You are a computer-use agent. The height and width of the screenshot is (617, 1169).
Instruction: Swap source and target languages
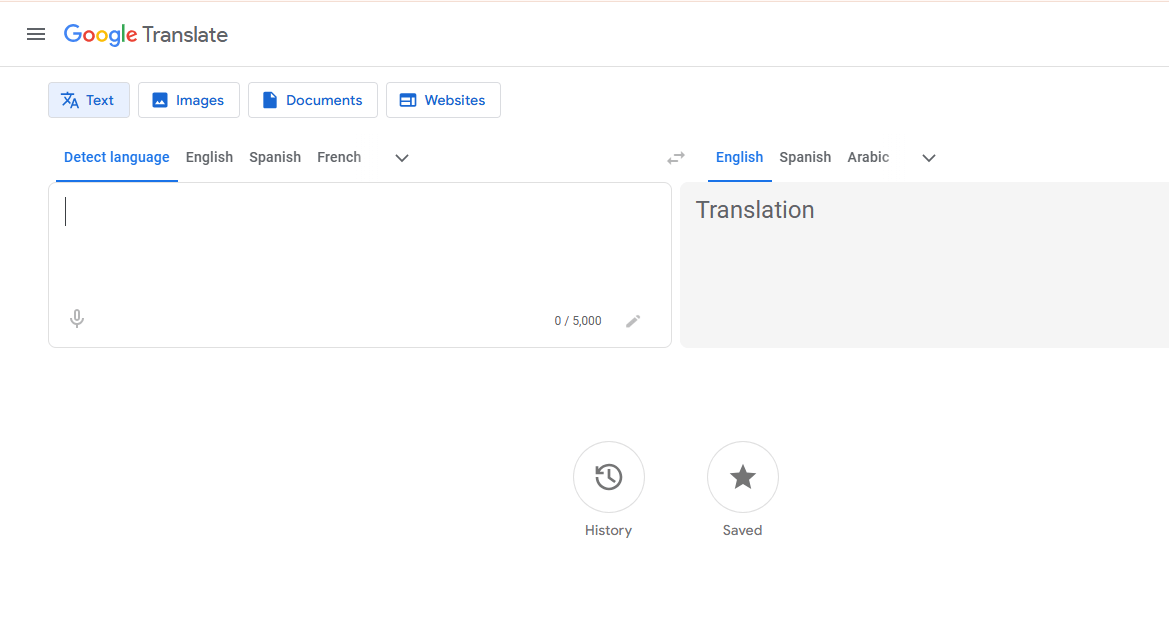point(675,158)
